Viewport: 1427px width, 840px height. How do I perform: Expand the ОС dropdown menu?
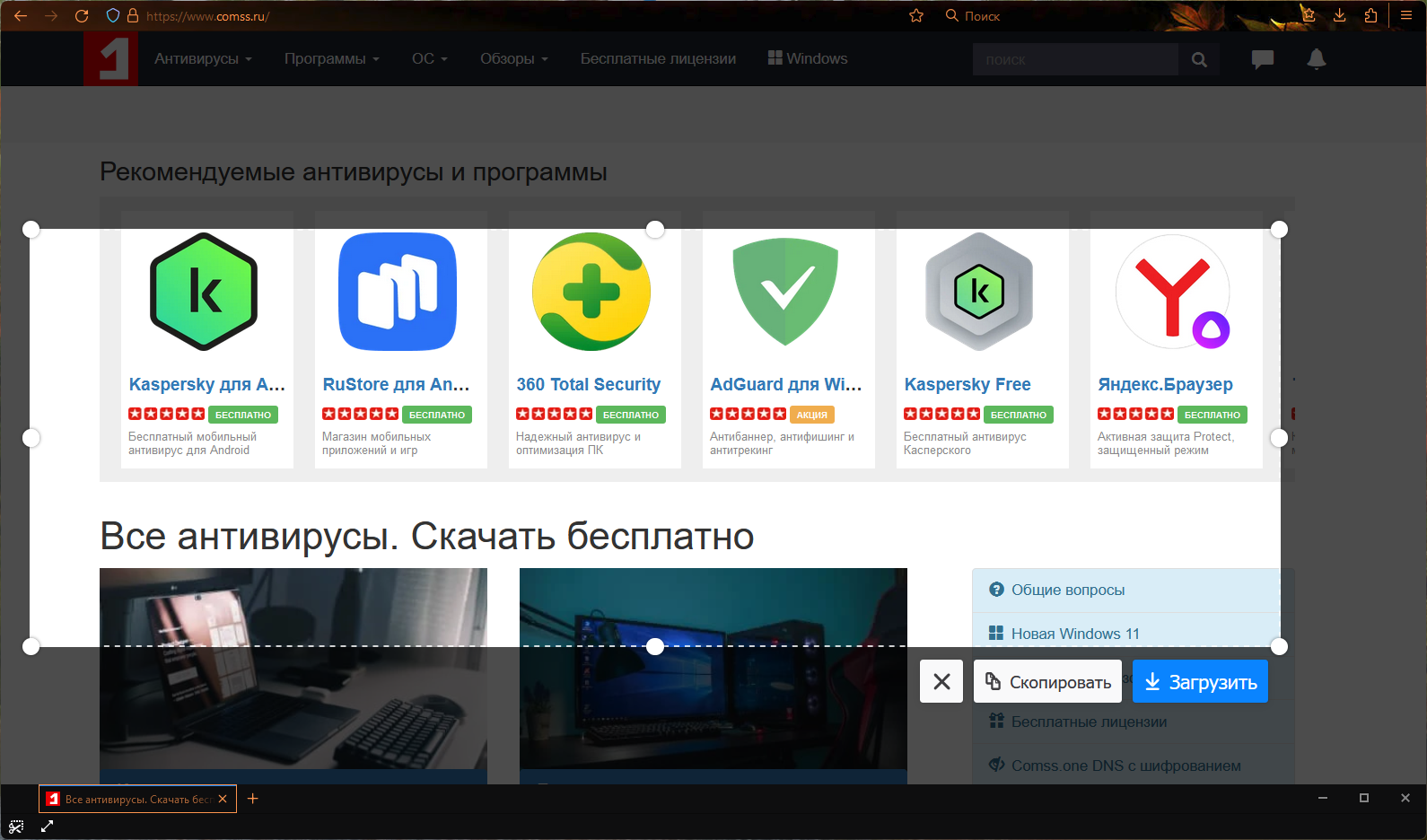coord(430,59)
